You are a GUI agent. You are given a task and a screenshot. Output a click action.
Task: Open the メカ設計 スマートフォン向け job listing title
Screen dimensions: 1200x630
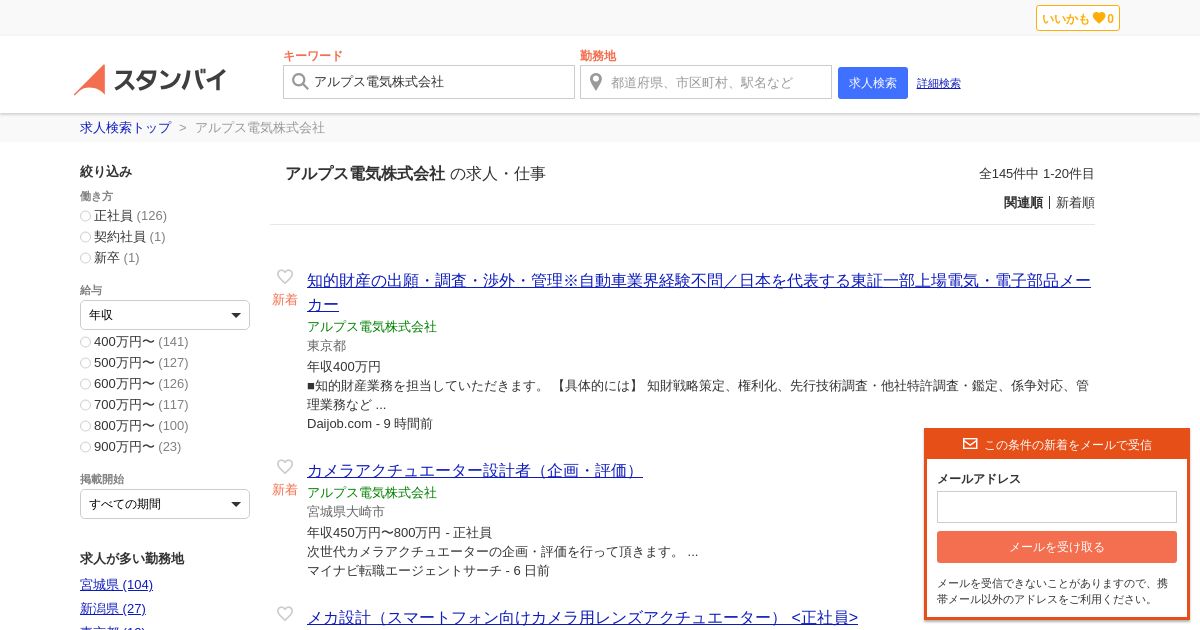582,617
